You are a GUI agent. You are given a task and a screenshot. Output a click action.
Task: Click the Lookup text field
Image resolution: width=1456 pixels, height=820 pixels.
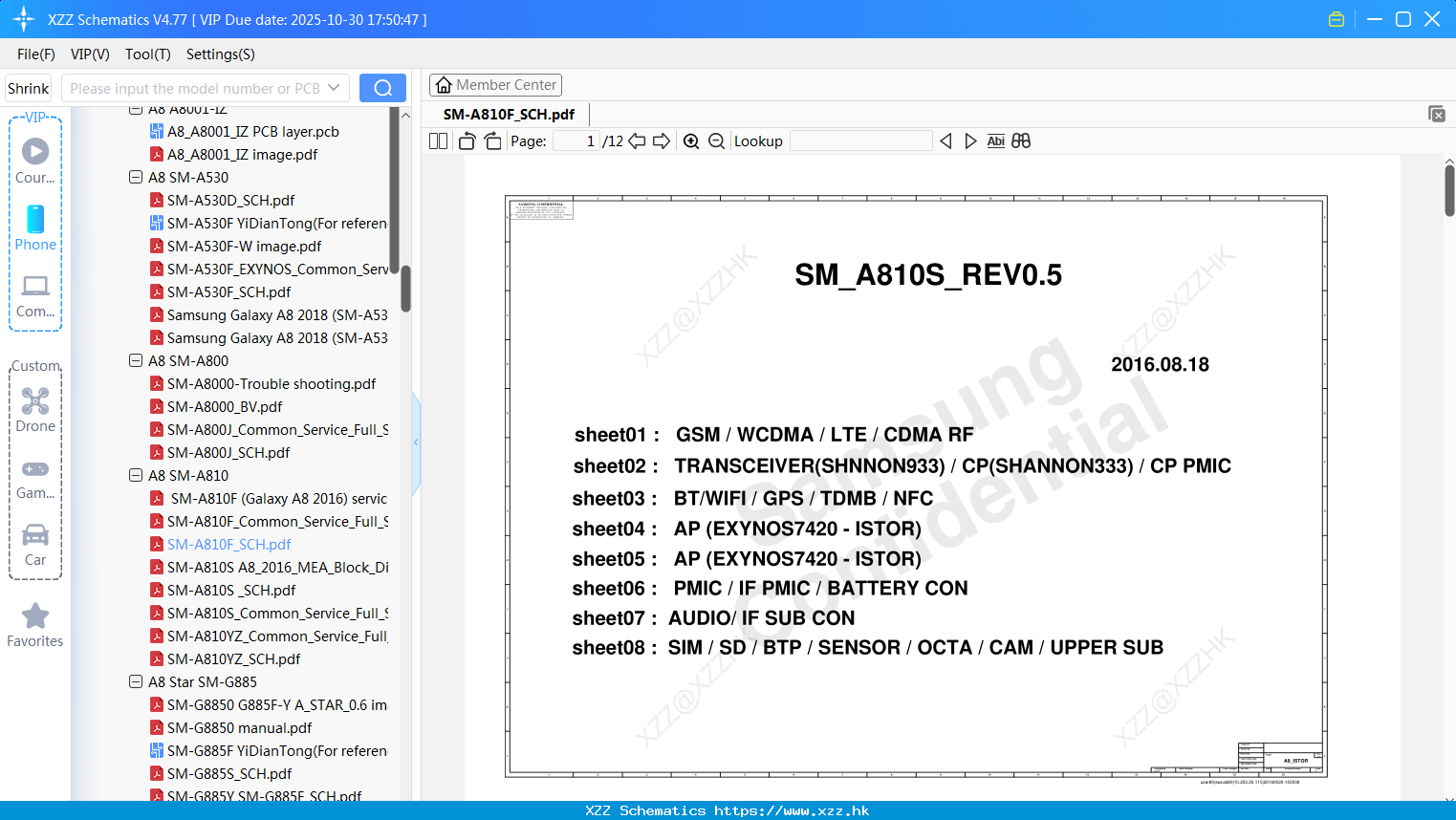pyautogui.click(x=861, y=141)
